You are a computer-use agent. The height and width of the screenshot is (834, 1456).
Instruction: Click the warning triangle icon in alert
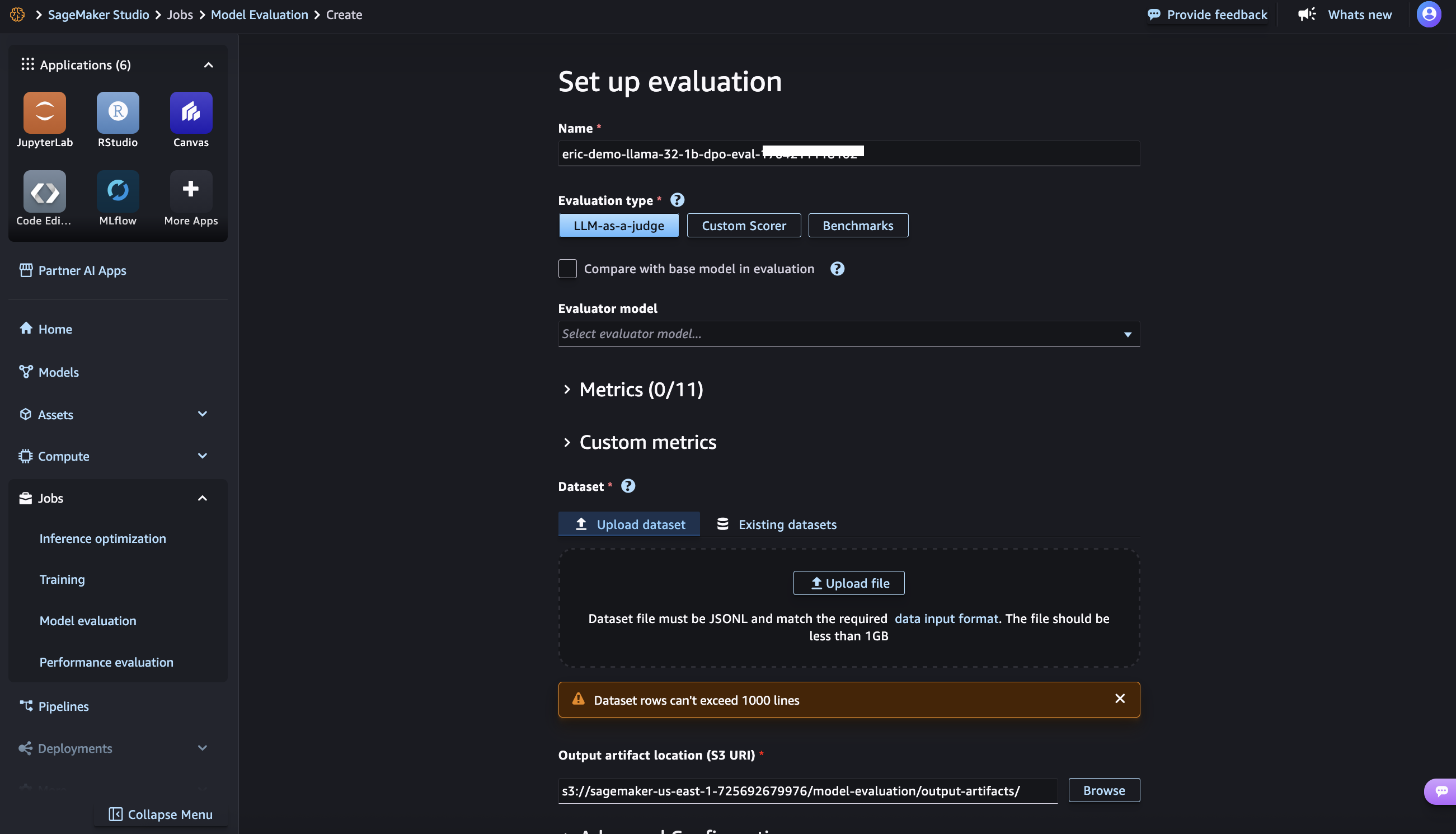pyautogui.click(x=578, y=699)
